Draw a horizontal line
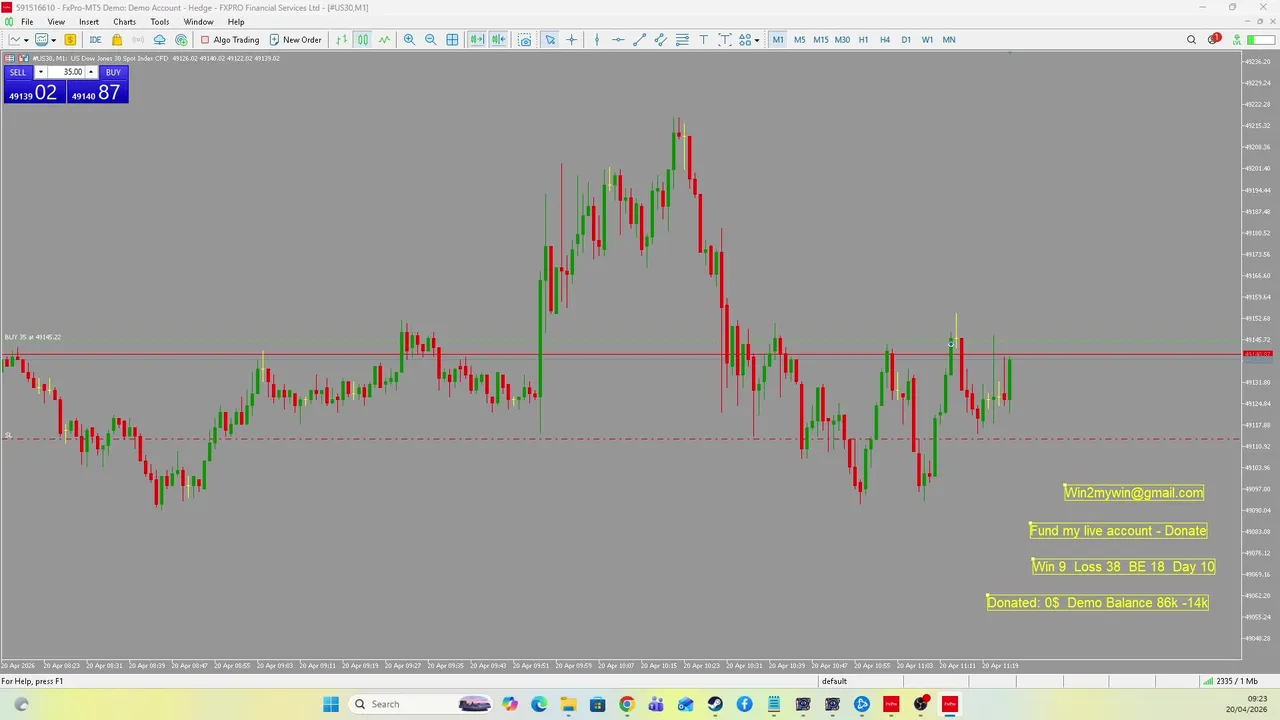The image size is (1280, 720). tap(618, 40)
